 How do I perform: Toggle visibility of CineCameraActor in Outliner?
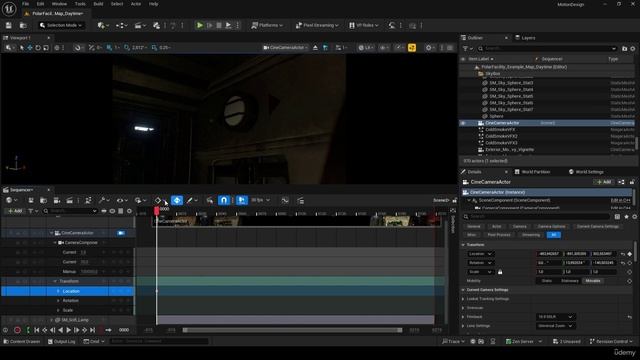point(463,123)
